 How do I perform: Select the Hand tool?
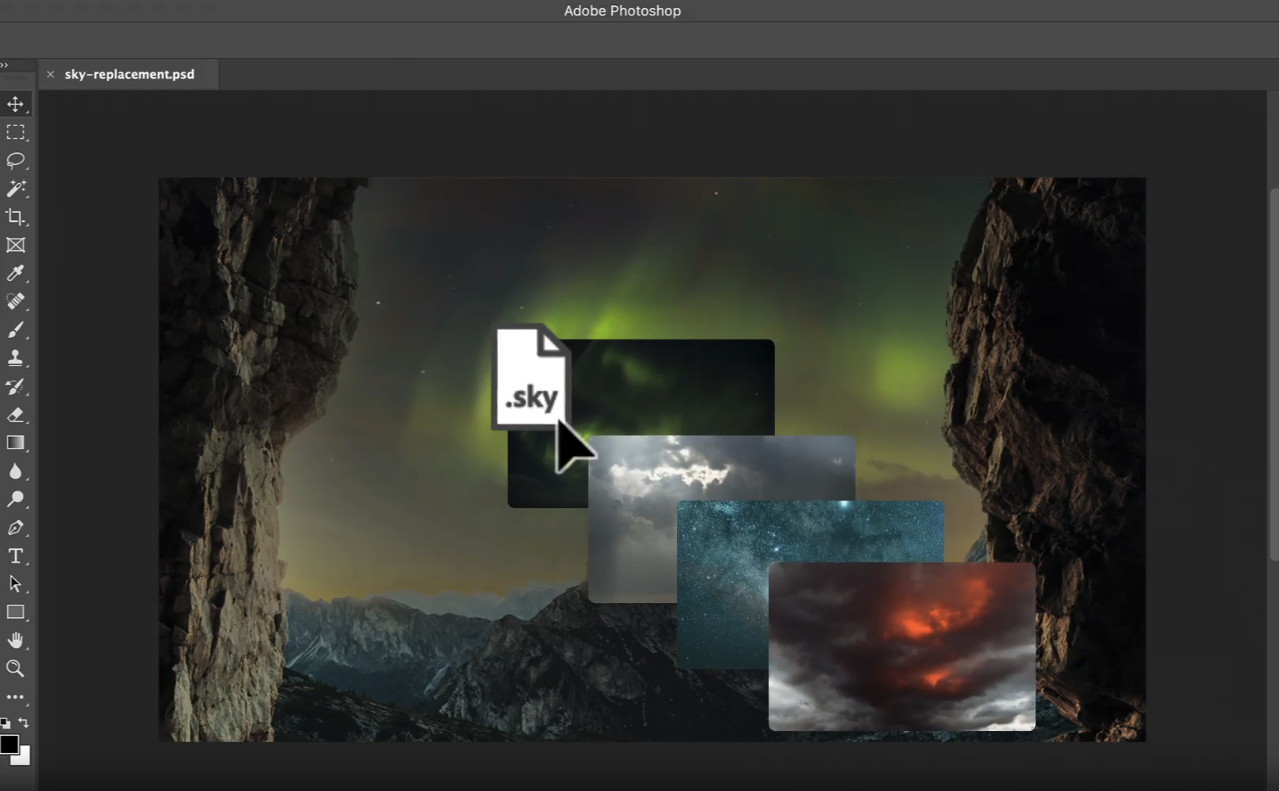tap(15, 639)
